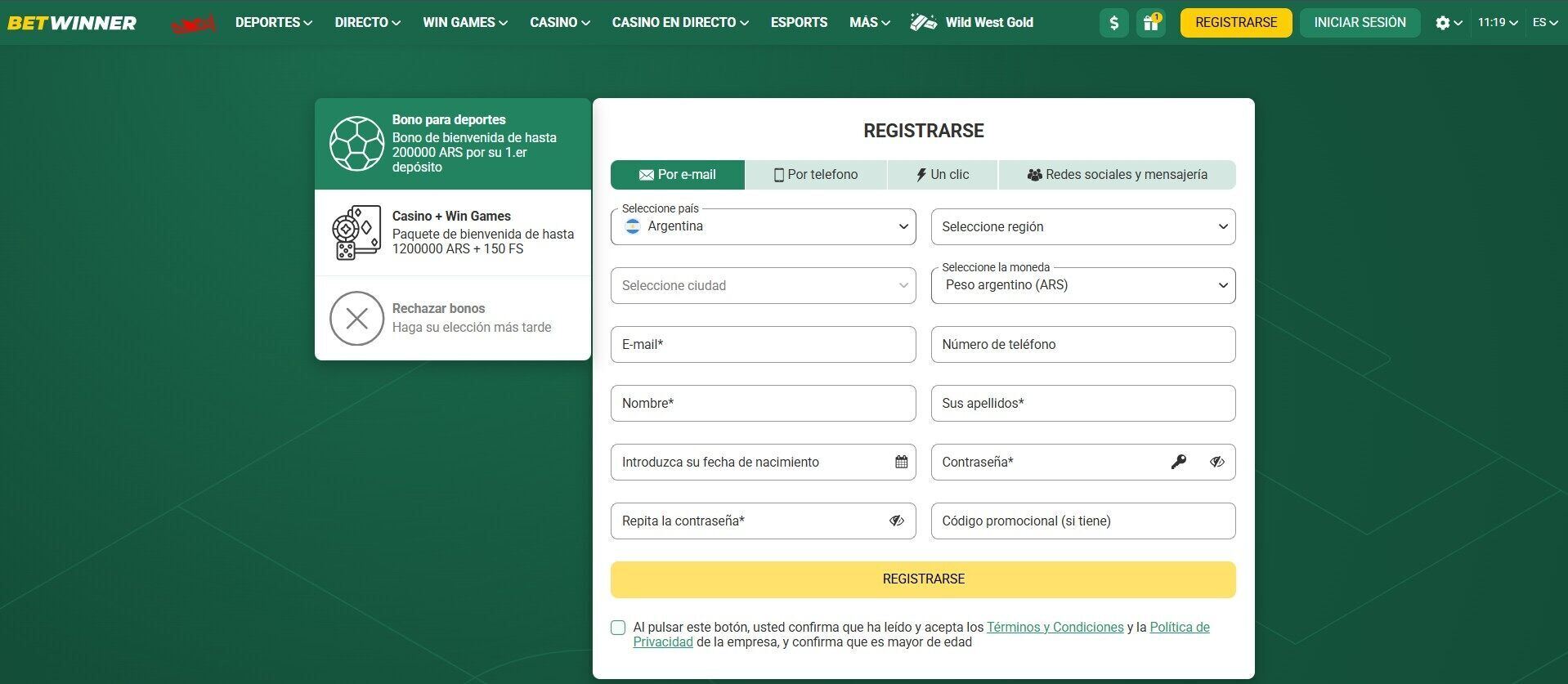Click the casino chips and cards icon
Viewport: 1568px width, 684px height.
point(356,233)
